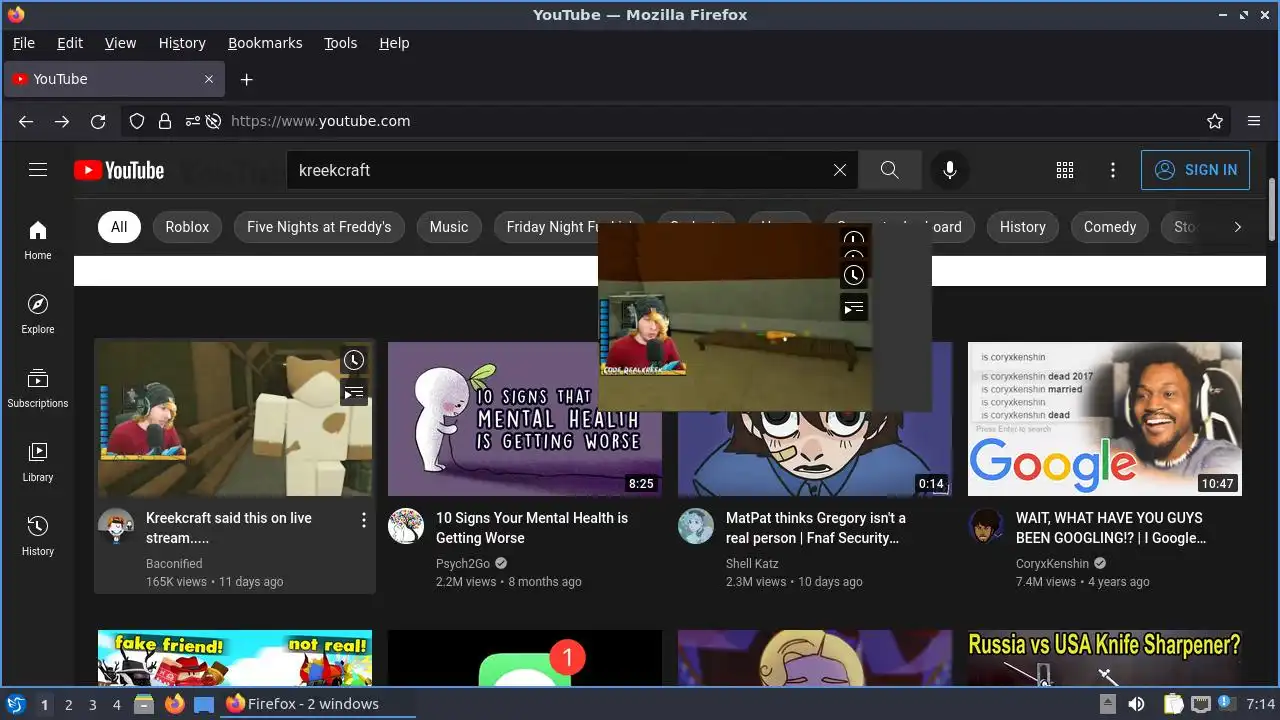Click the page vertical scrollbar
Image resolution: width=1280 pixels, height=720 pixels.
(1272, 210)
